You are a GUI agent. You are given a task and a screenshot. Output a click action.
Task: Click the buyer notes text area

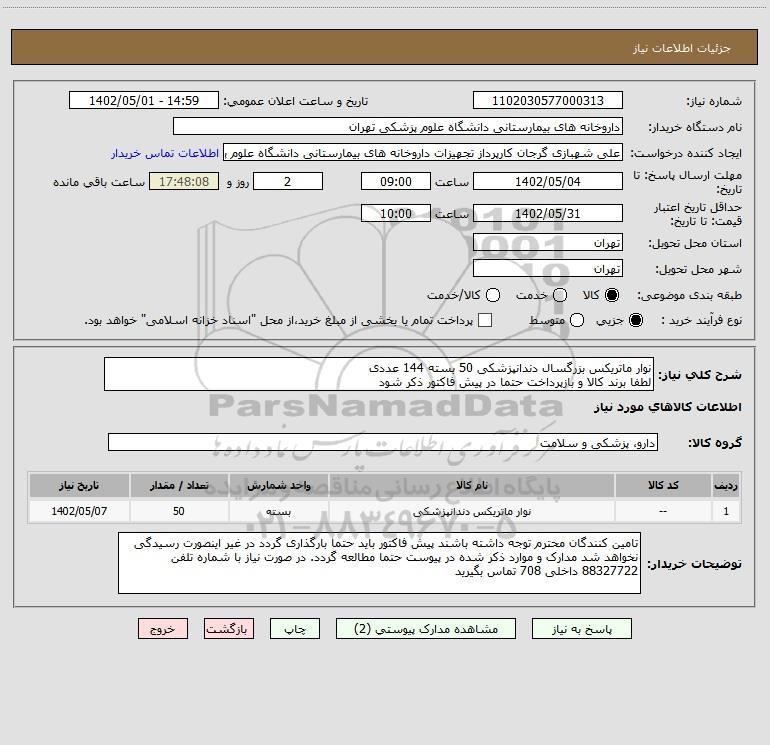380,563
